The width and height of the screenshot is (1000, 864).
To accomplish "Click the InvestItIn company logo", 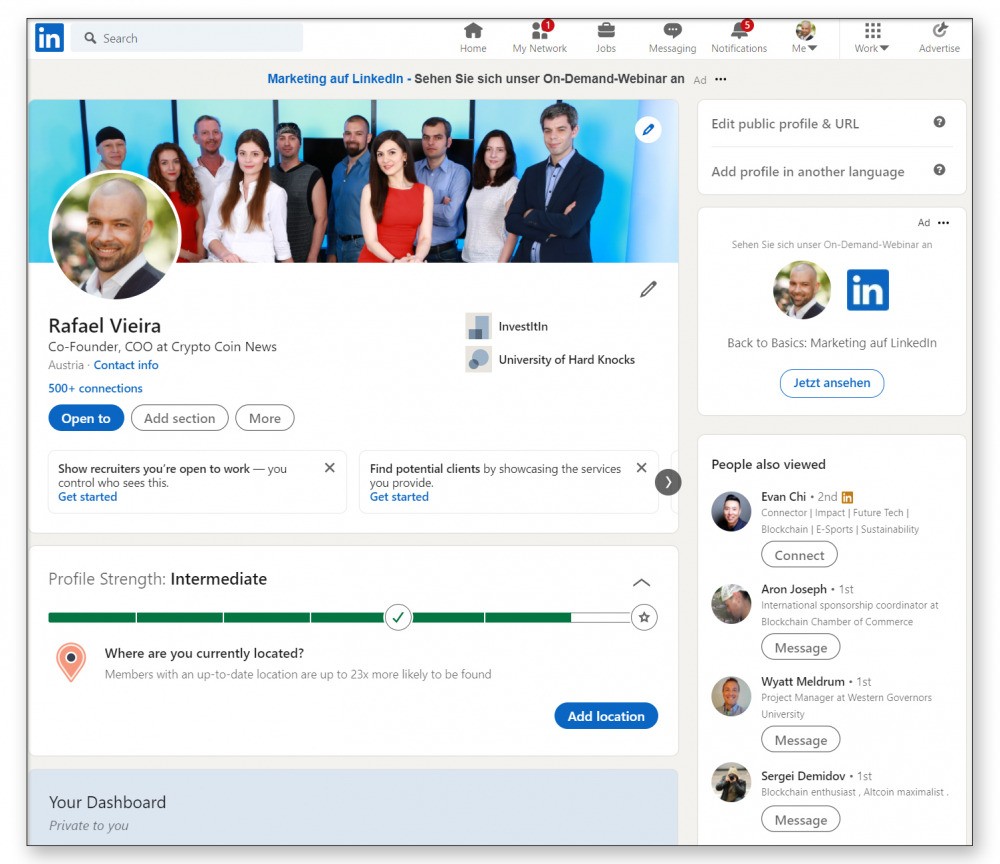I will click(478, 326).
